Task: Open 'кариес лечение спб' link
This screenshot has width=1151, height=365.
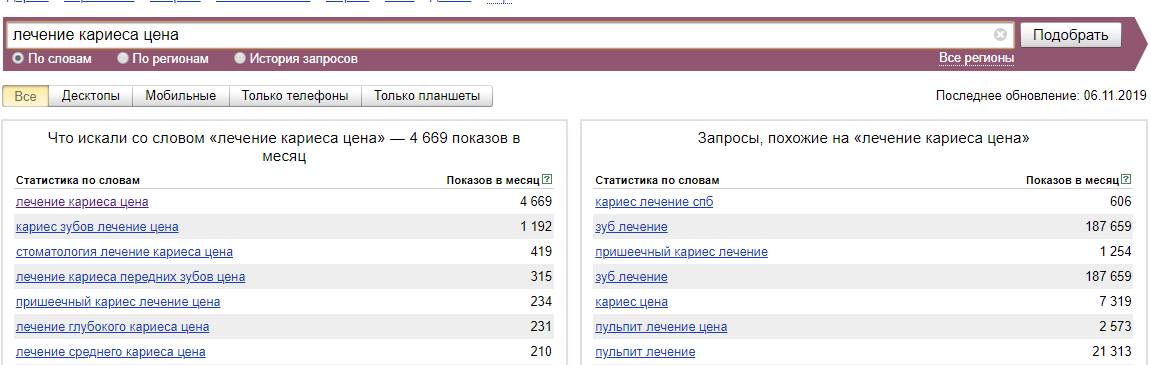Action: click(x=654, y=202)
